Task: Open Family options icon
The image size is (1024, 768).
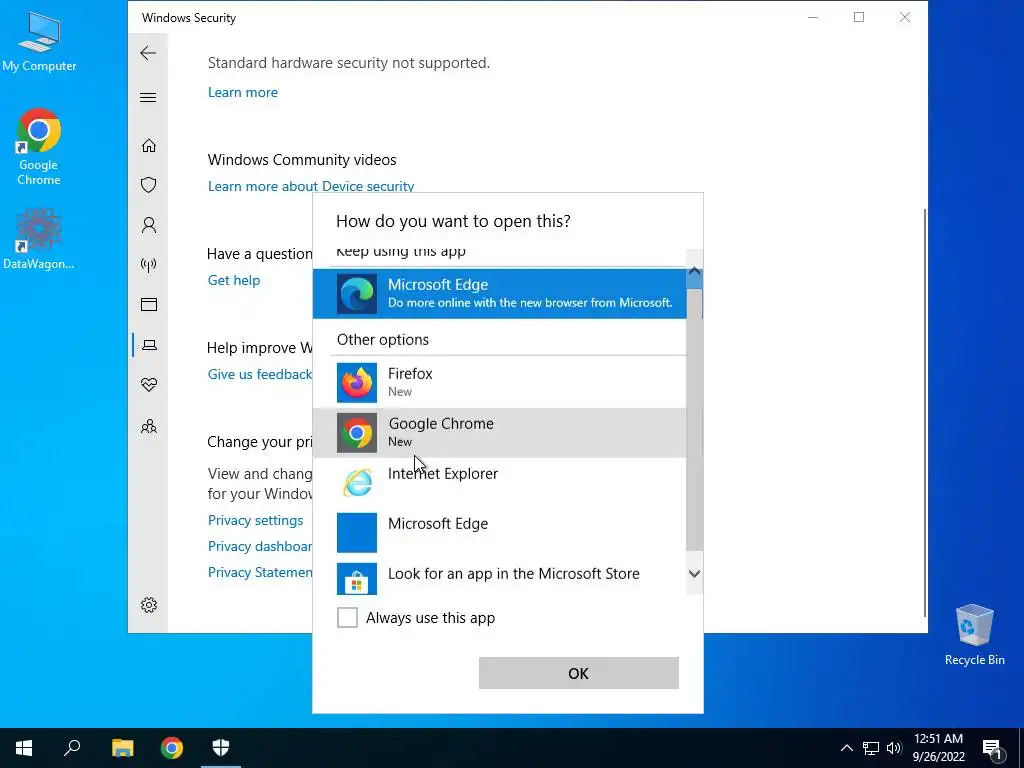Action: pos(149,426)
